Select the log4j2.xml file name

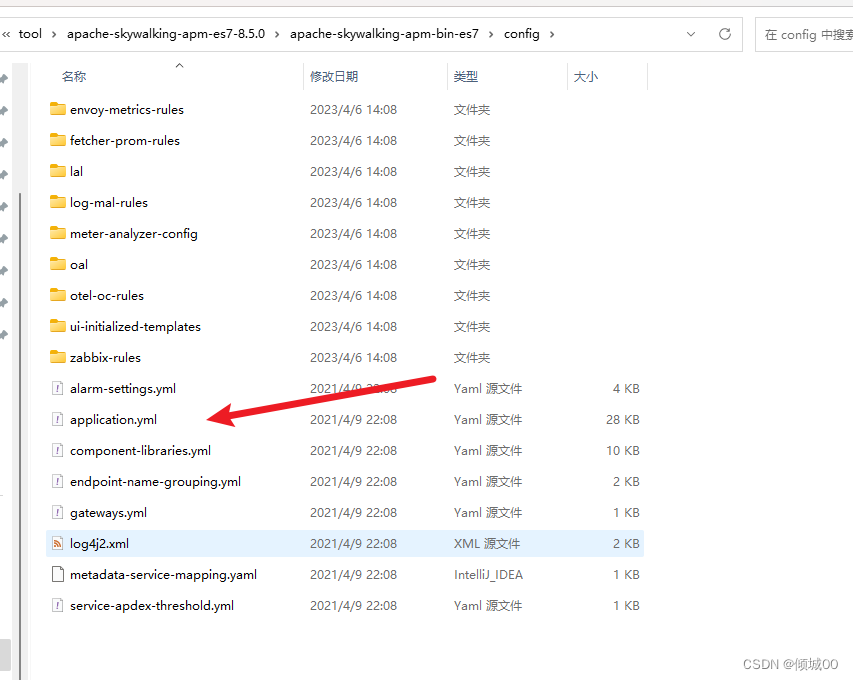point(99,543)
